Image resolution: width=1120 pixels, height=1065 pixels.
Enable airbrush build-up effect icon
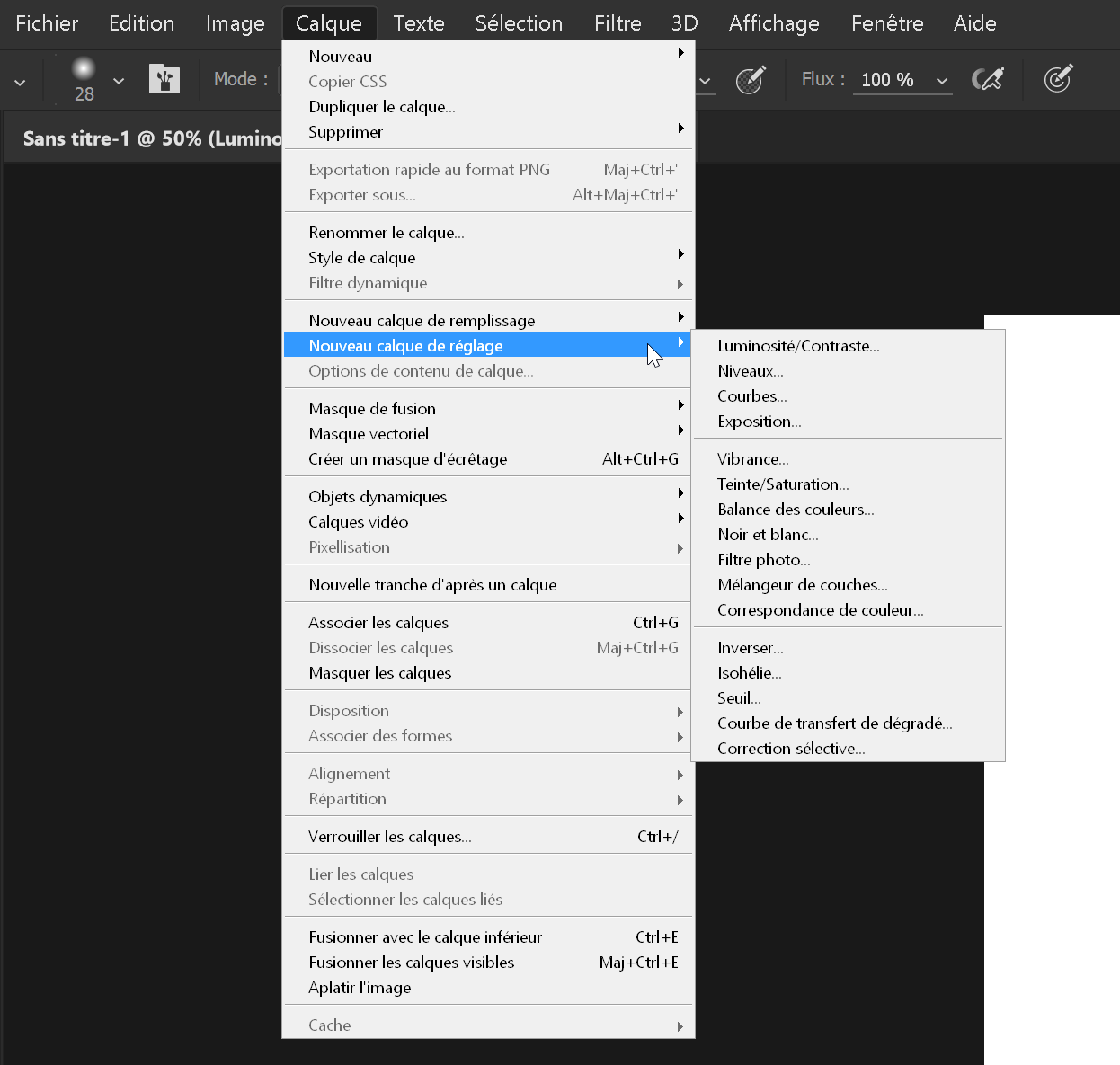988,80
